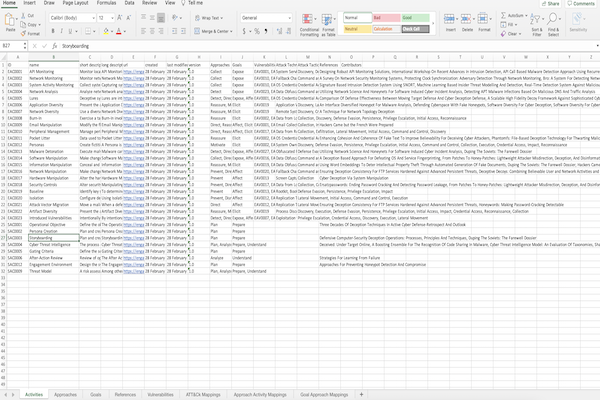Increase decimal places
Screen dimensions: 600x400
279,31
